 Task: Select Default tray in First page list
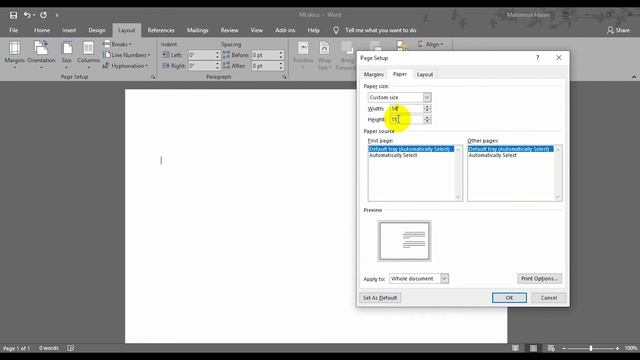pos(411,149)
